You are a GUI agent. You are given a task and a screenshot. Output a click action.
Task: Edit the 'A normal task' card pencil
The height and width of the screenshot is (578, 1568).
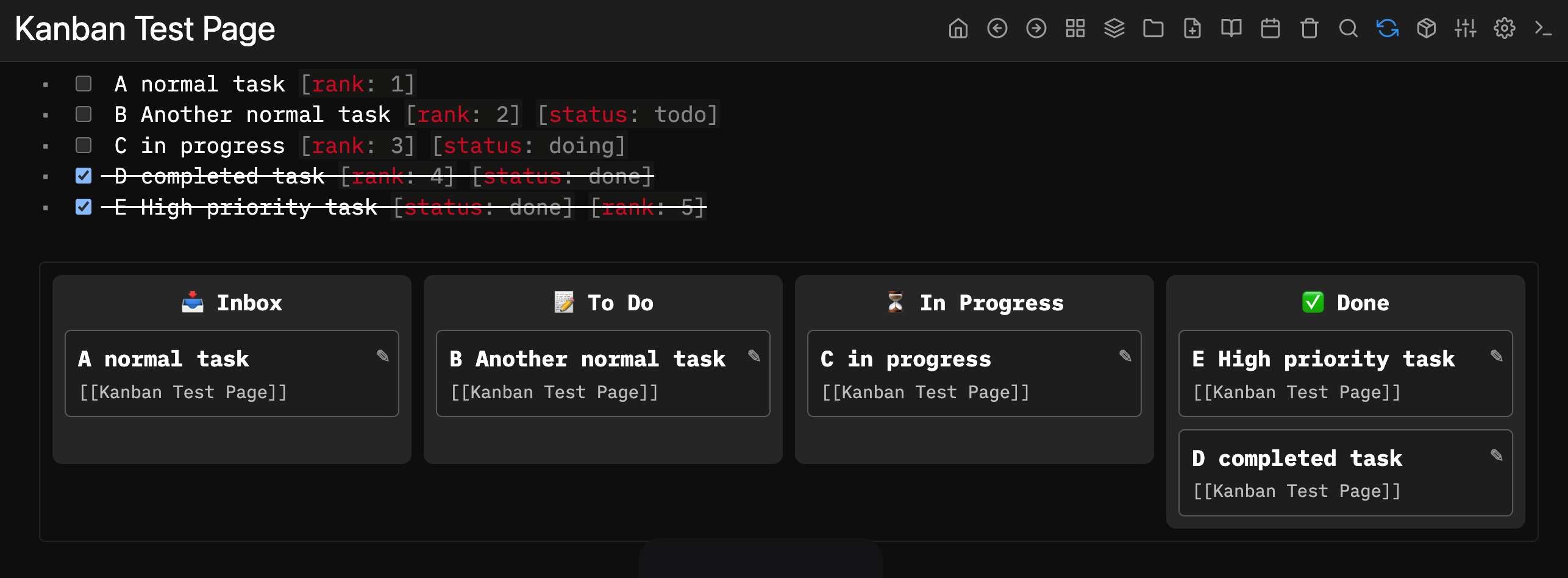[x=383, y=356]
